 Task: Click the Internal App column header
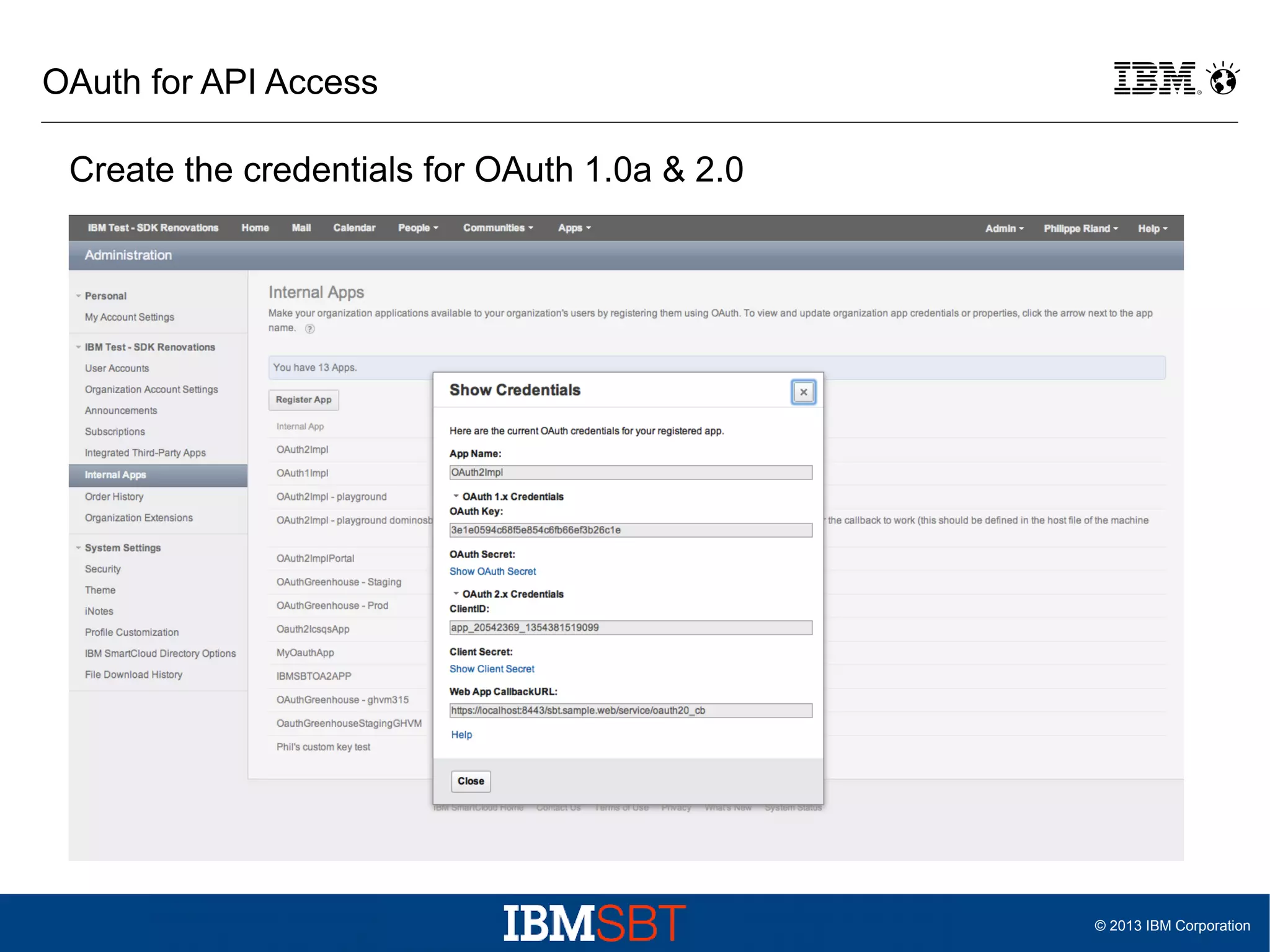click(300, 426)
